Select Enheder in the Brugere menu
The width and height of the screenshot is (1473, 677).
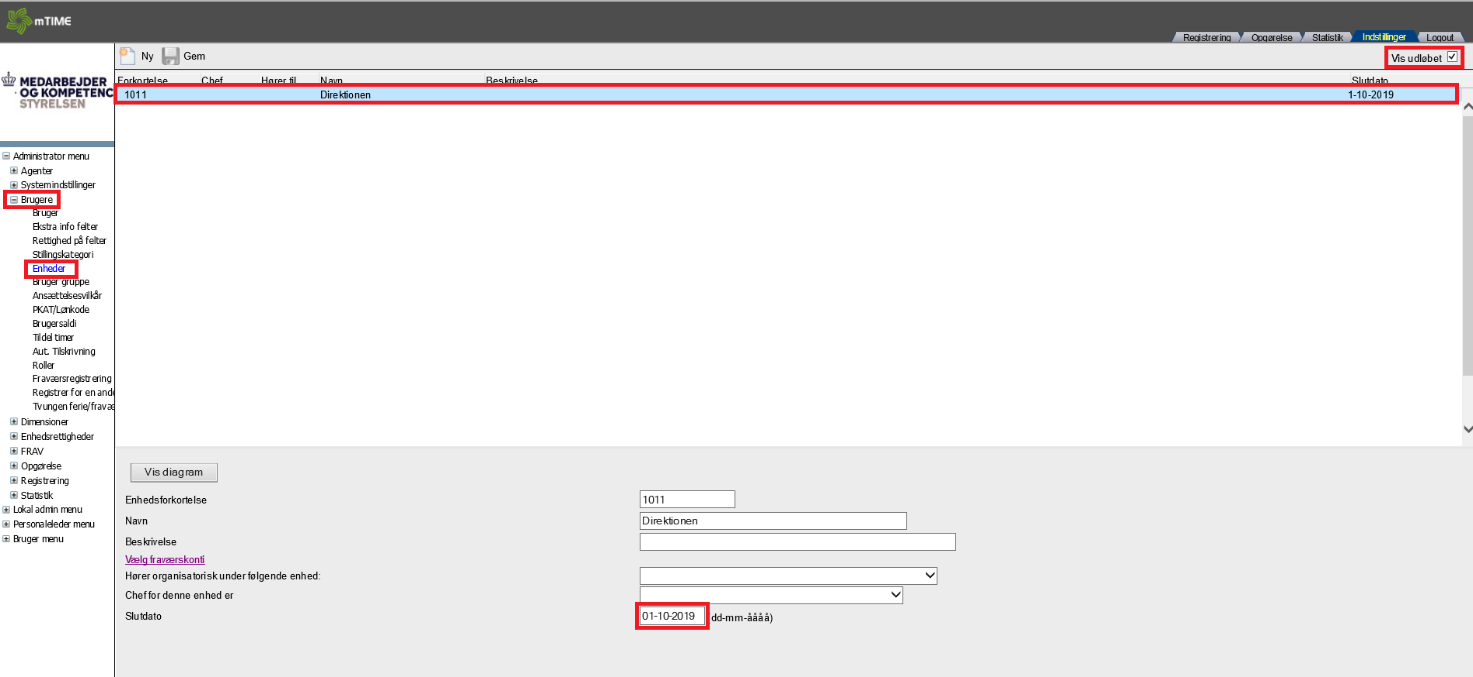48,269
